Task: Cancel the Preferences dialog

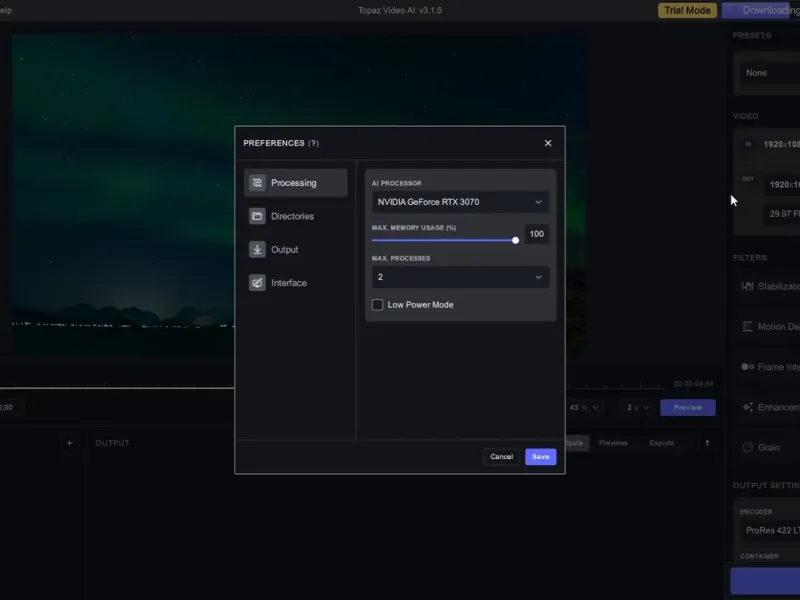Action: pos(501,457)
